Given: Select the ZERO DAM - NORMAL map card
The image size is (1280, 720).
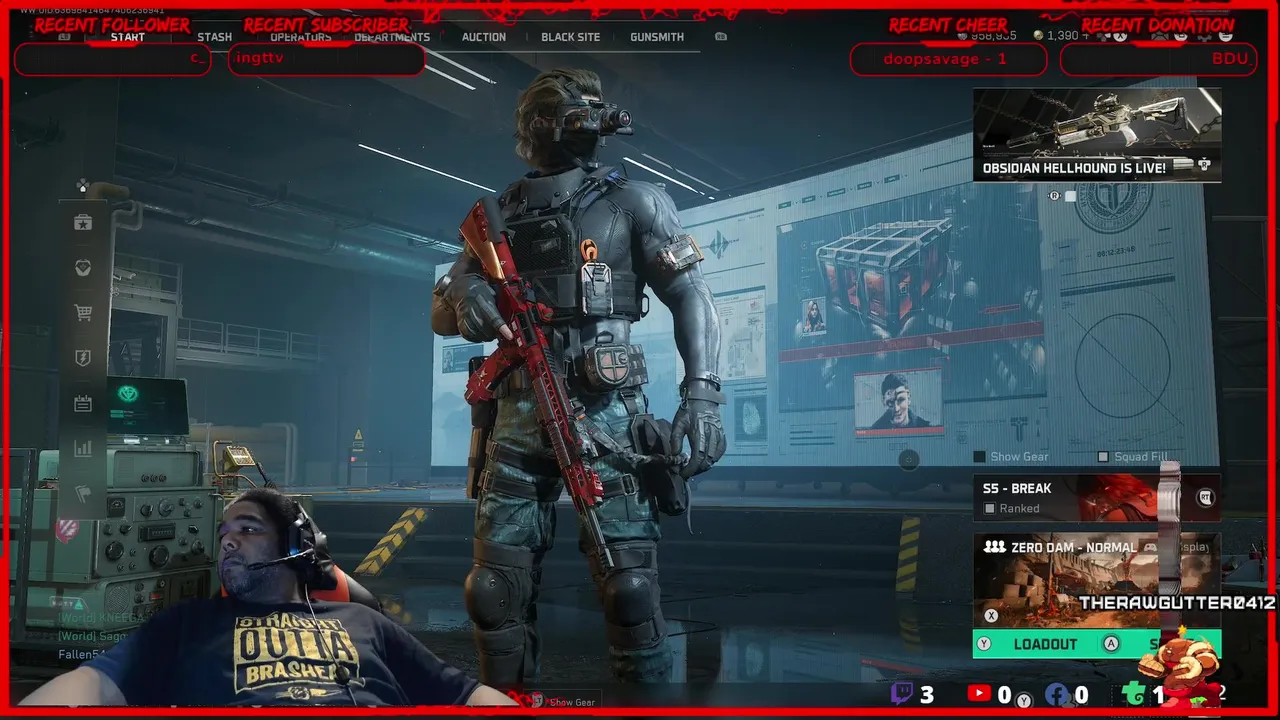Looking at the screenshot, I should [1097, 581].
